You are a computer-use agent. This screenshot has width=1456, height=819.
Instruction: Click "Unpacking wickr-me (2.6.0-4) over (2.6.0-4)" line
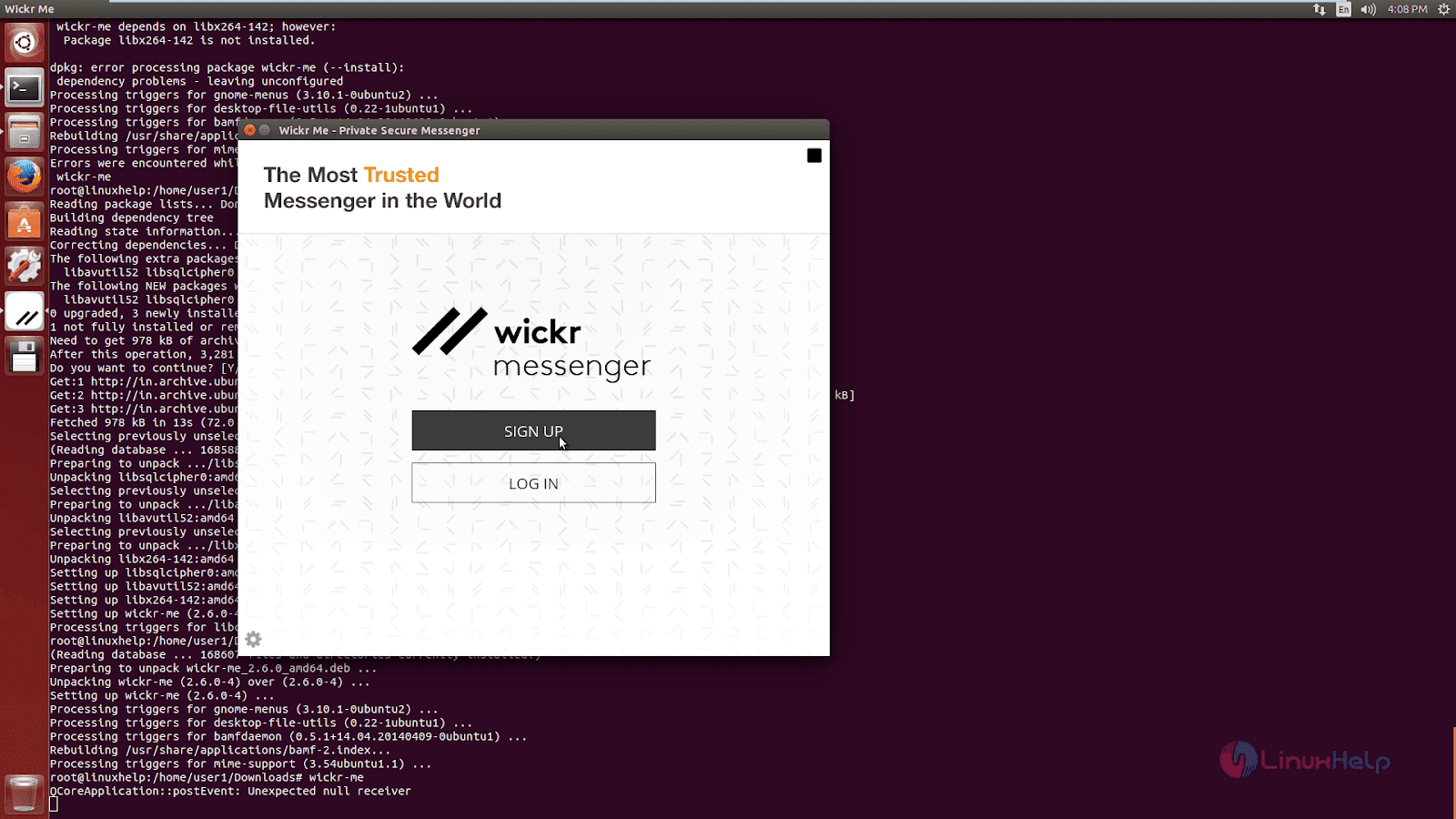click(210, 682)
